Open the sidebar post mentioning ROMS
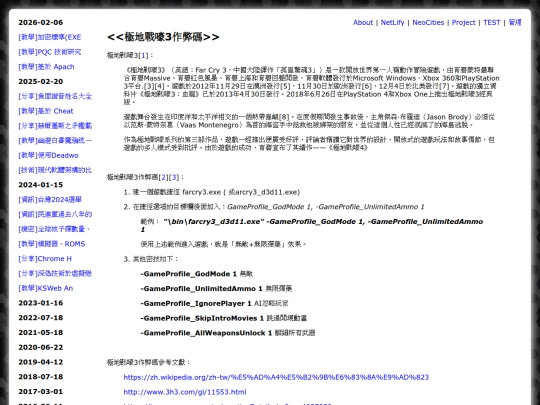 click(52, 244)
